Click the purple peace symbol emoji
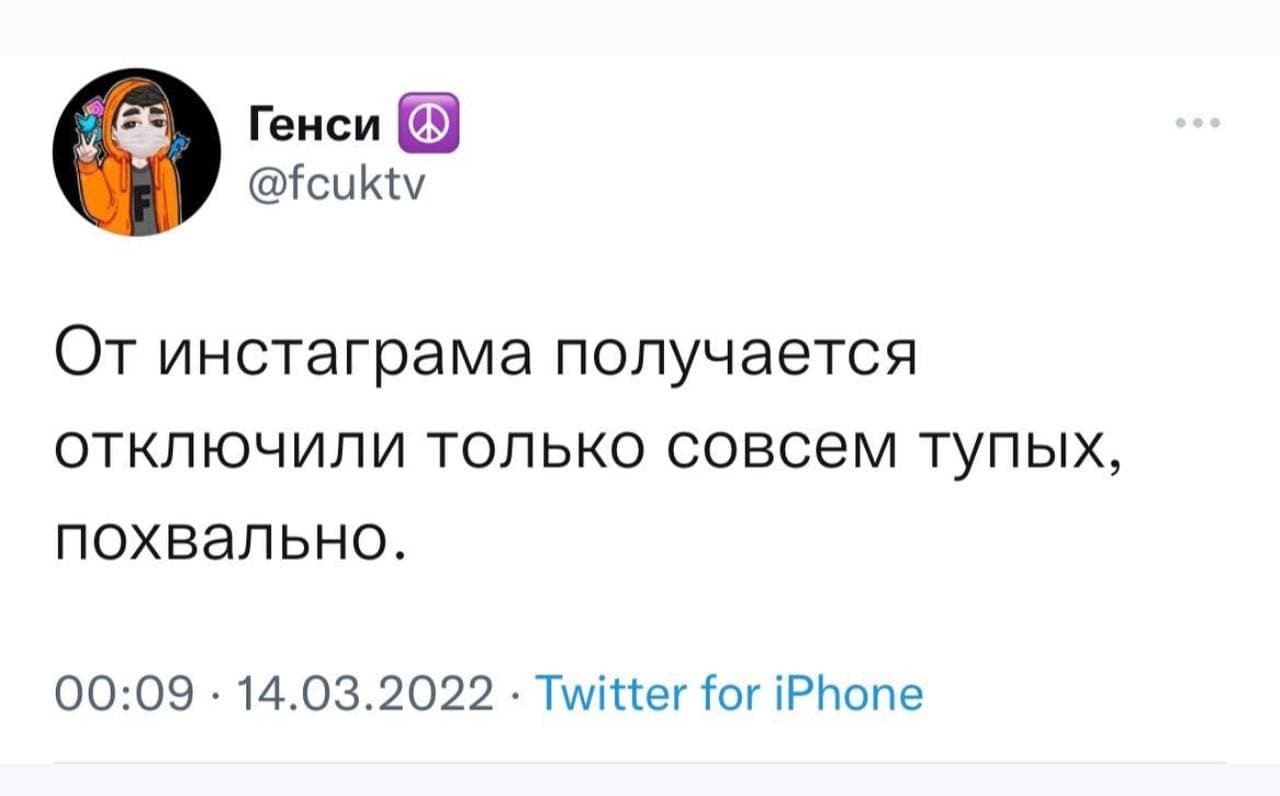Screen dimensions: 1280x796 click(429, 122)
